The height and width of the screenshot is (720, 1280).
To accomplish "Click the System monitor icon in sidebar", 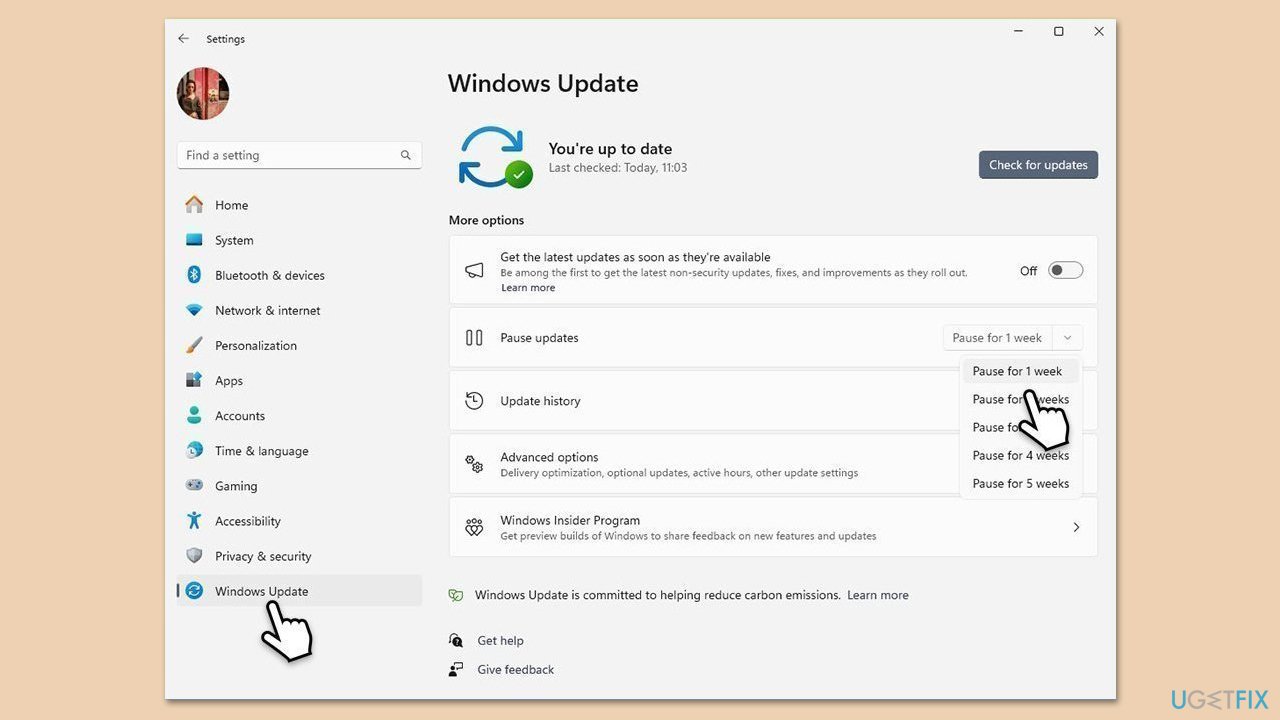I will click(194, 240).
